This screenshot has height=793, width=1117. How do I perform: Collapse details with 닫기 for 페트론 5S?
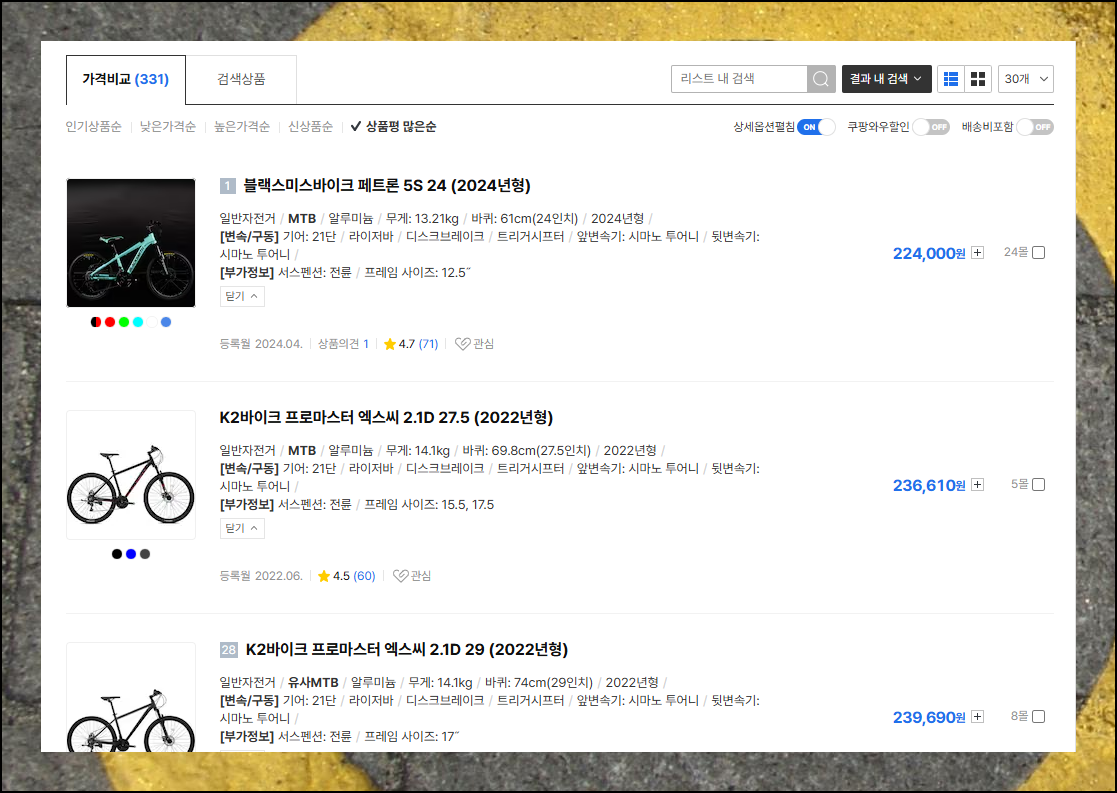click(x=242, y=296)
